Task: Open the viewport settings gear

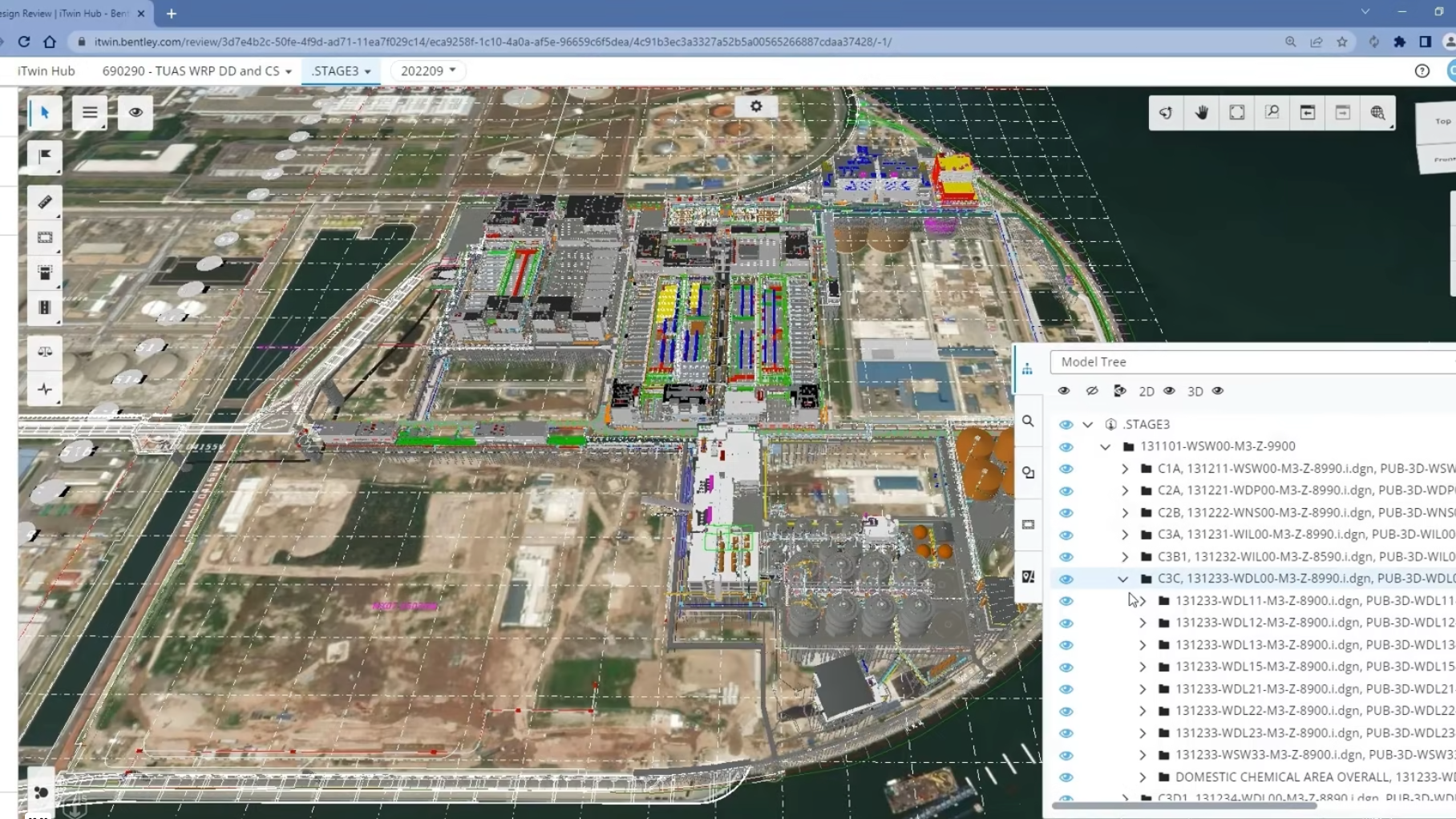Action: click(755, 107)
